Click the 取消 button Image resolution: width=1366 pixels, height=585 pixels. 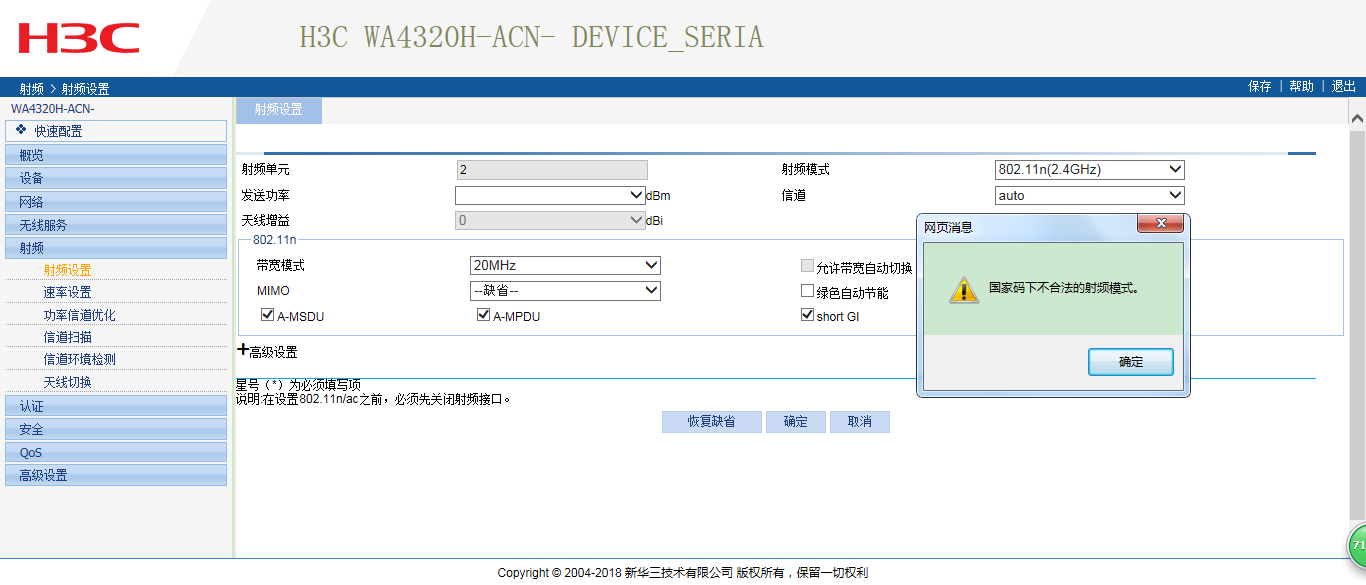pos(860,421)
